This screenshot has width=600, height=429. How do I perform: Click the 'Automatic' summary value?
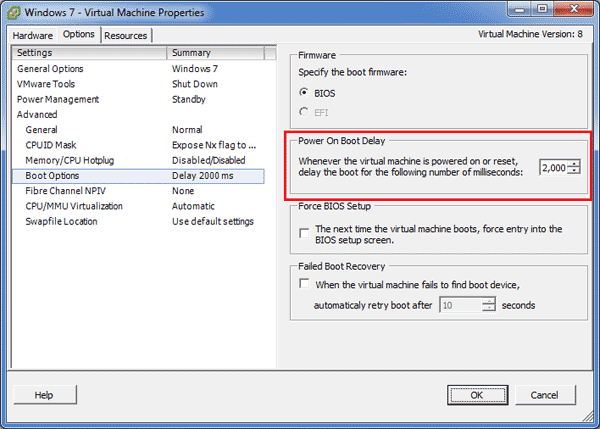point(193,206)
